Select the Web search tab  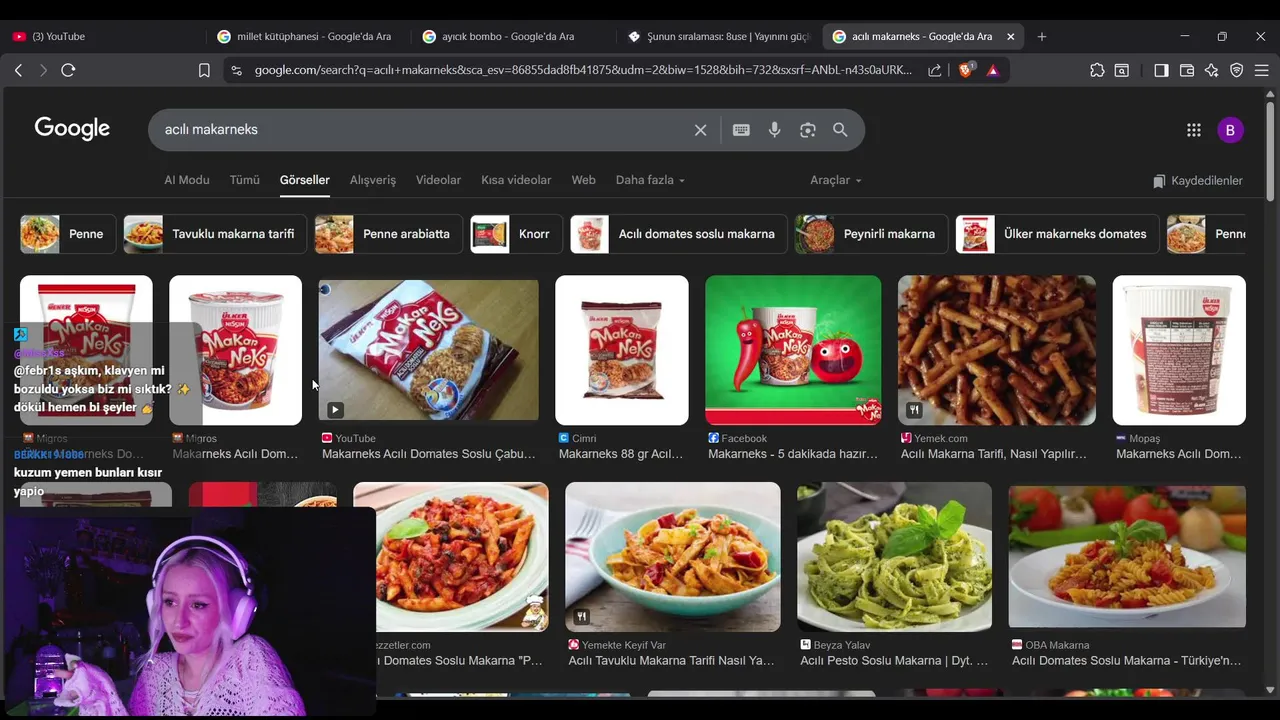point(583,180)
